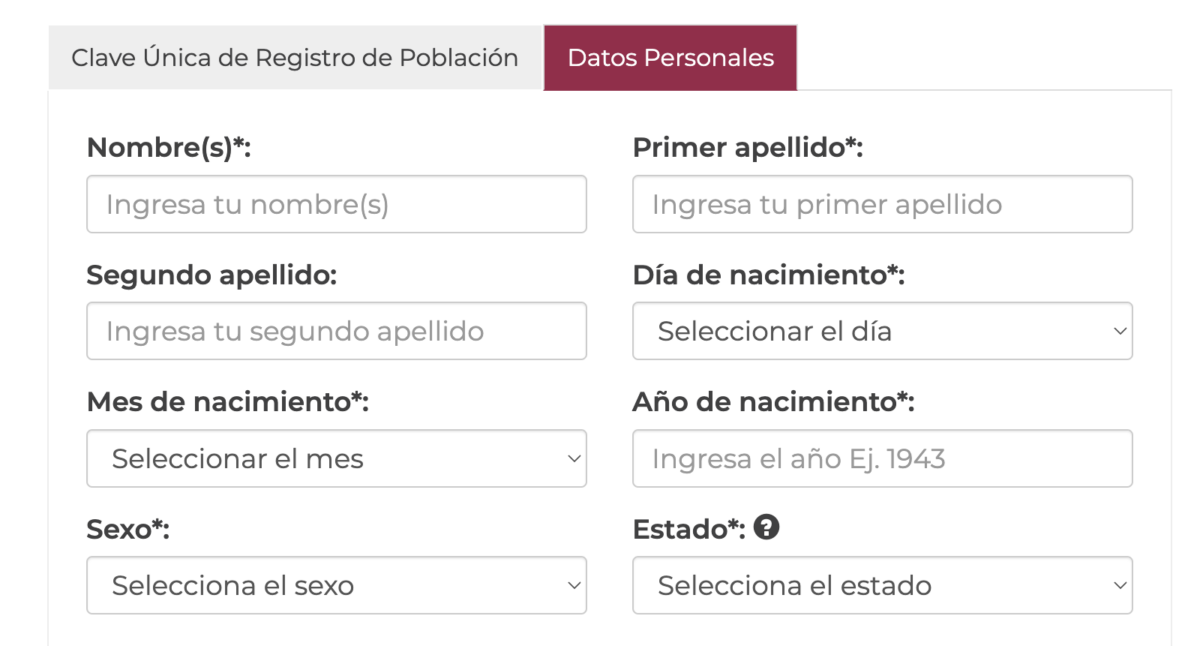
Task: Click the chevron arrow on Selecciona el sexo
Action: click(574, 585)
